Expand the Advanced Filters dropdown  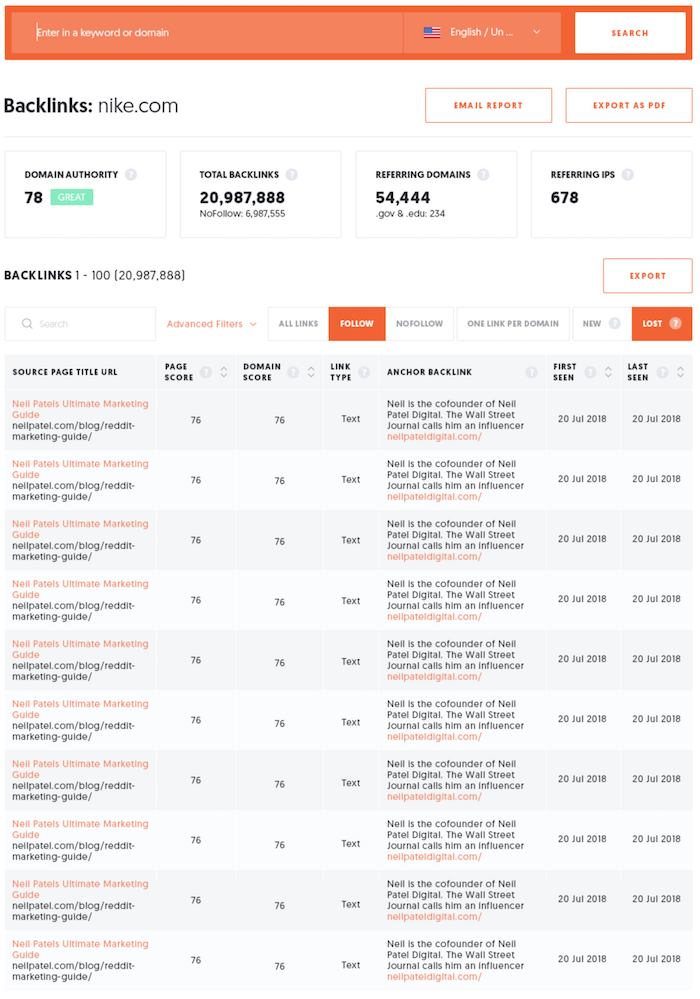coord(211,324)
